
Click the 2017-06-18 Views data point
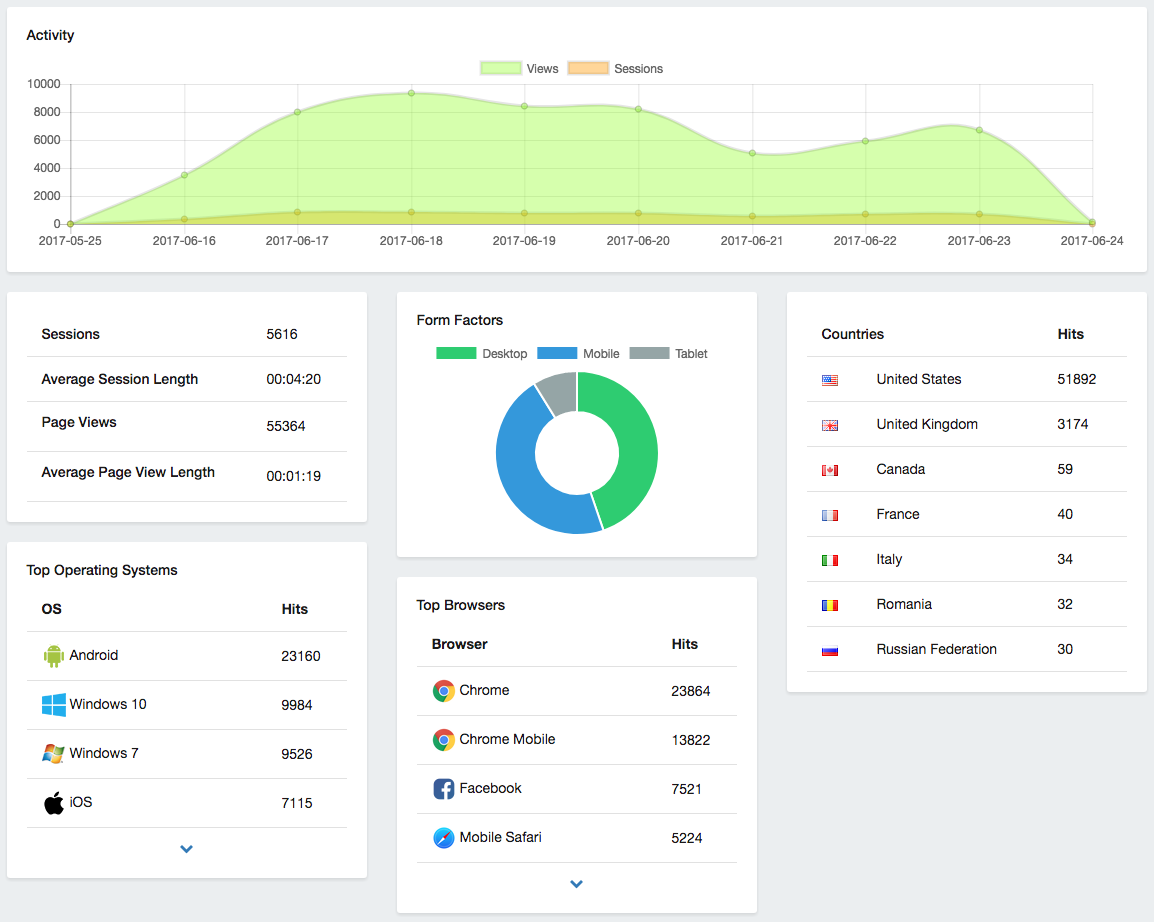411,93
